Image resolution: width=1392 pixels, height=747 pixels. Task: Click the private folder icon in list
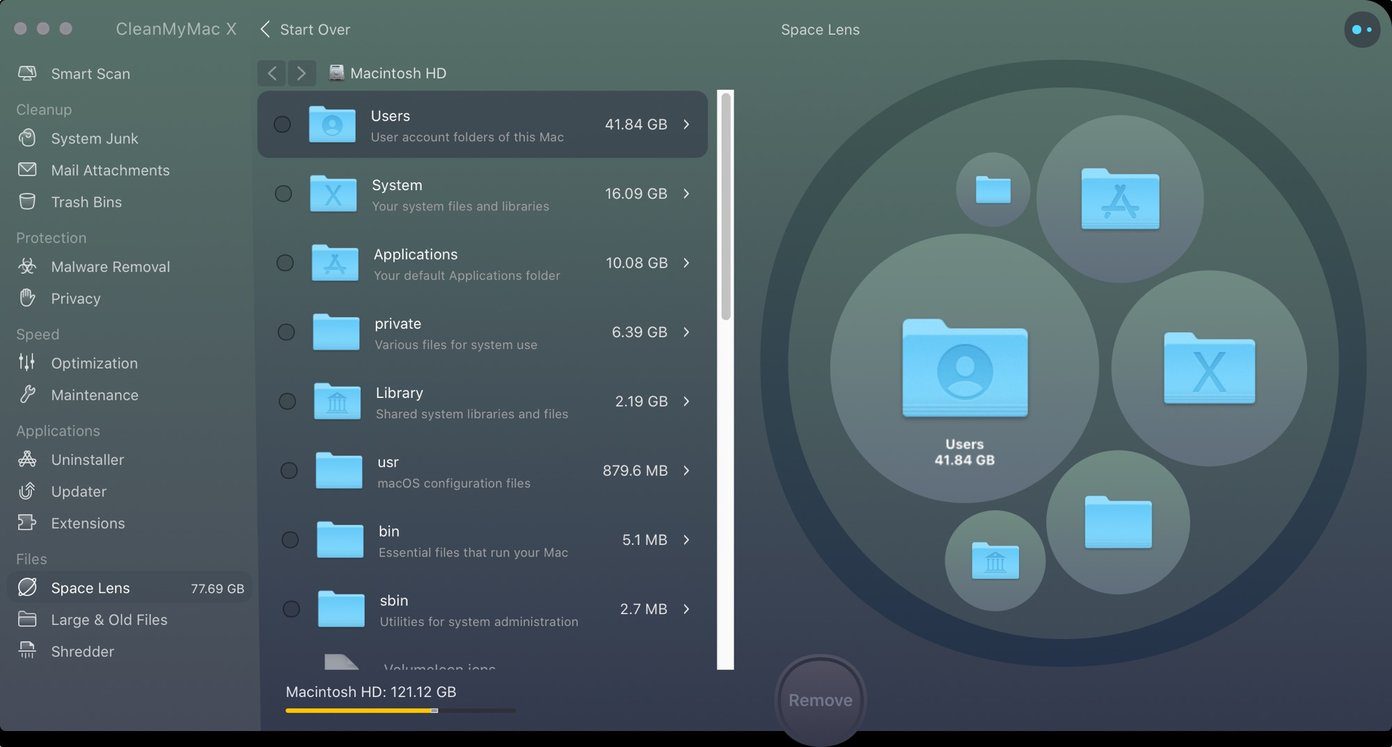(x=336, y=332)
